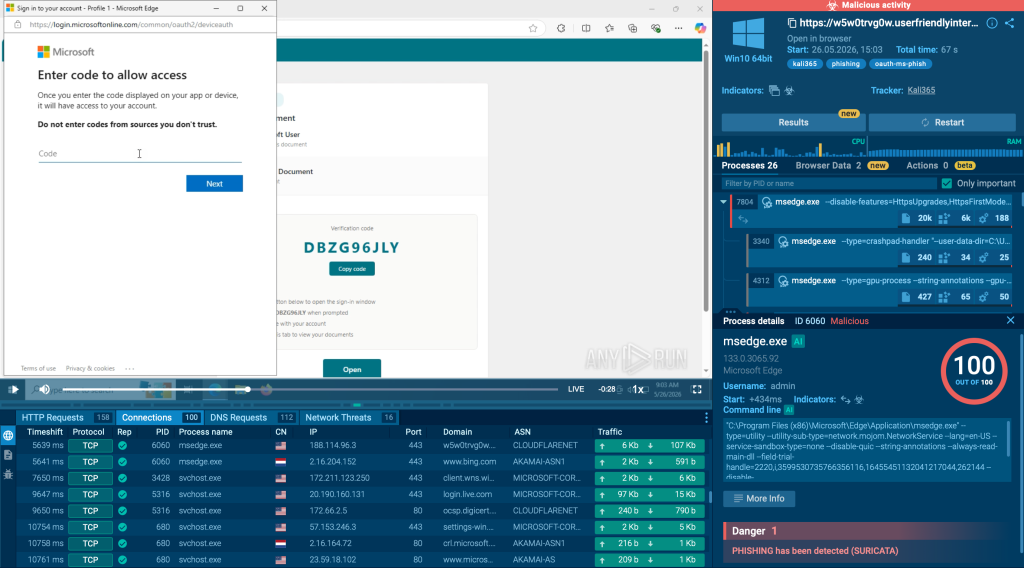The height and width of the screenshot is (568, 1024).
Task: Close the Process details panel
Action: [1010, 321]
